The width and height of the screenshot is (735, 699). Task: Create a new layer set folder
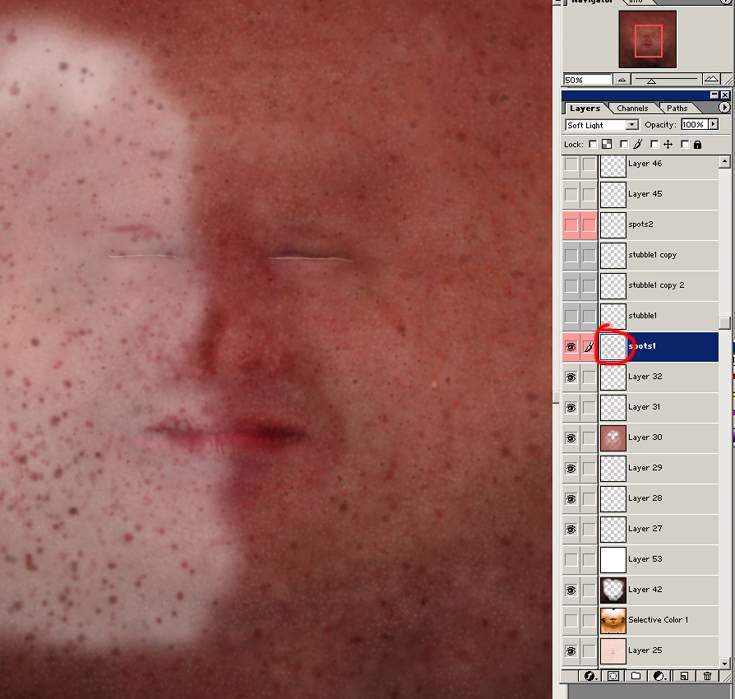636,676
